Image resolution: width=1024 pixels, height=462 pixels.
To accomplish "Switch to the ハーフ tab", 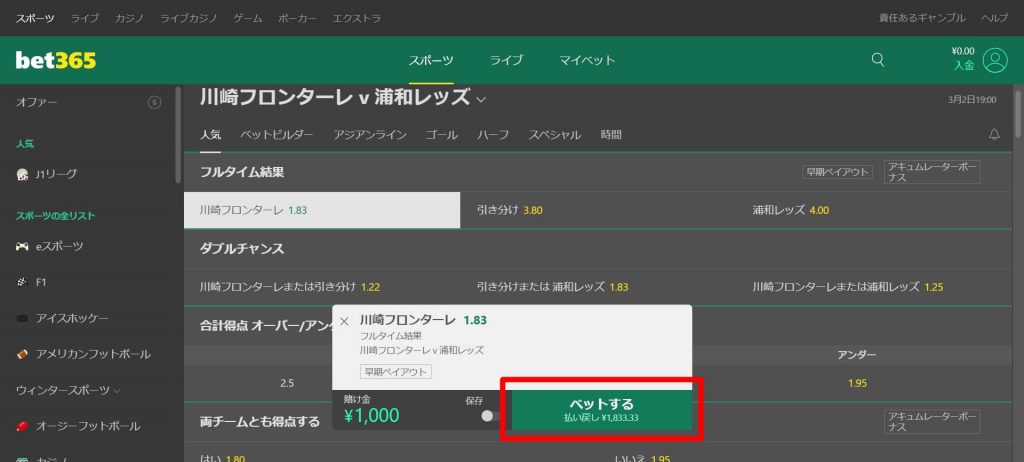I will tap(493, 135).
